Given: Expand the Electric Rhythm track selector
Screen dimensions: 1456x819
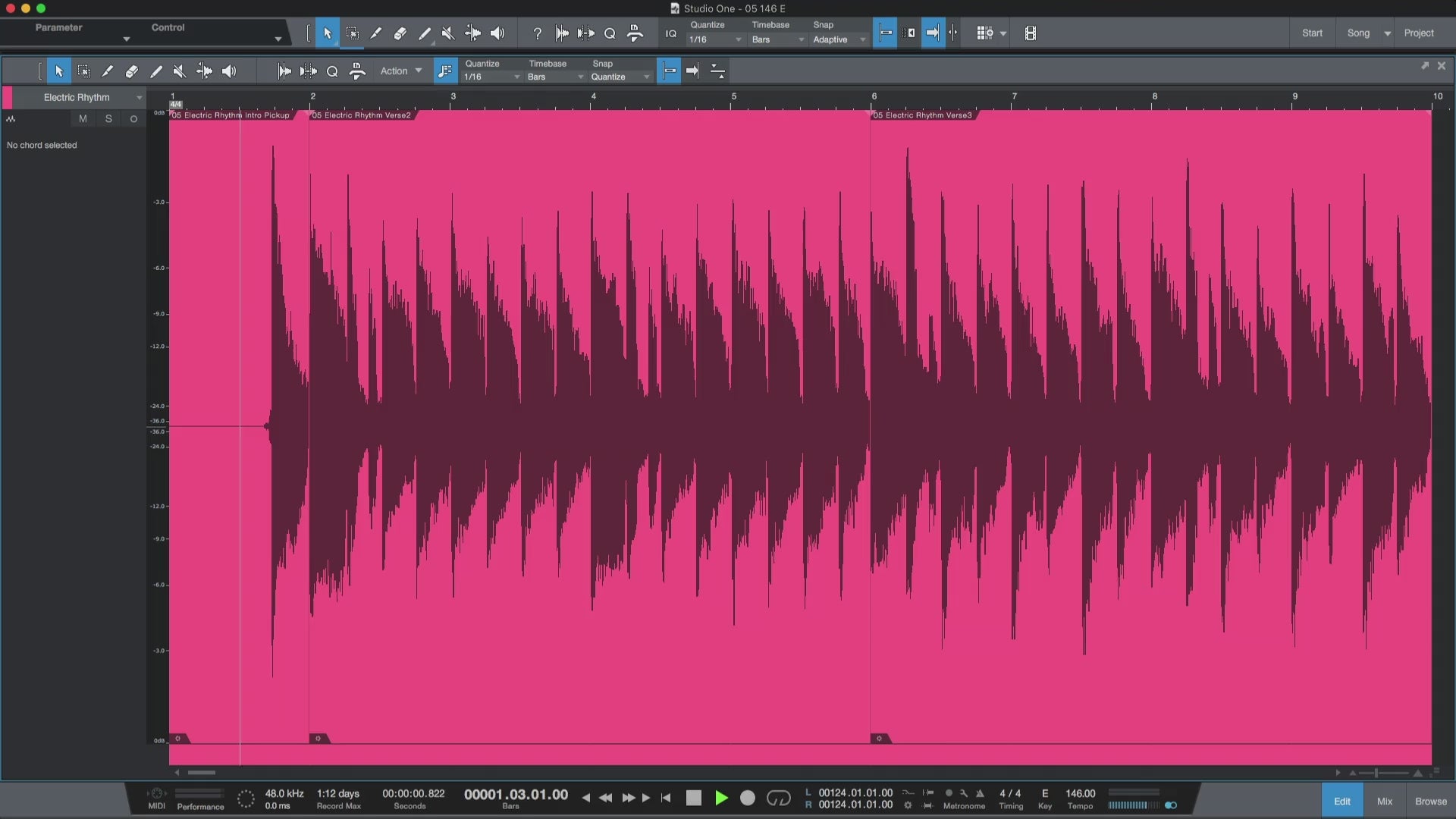Looking at the screenshot, I should [139, 98].
